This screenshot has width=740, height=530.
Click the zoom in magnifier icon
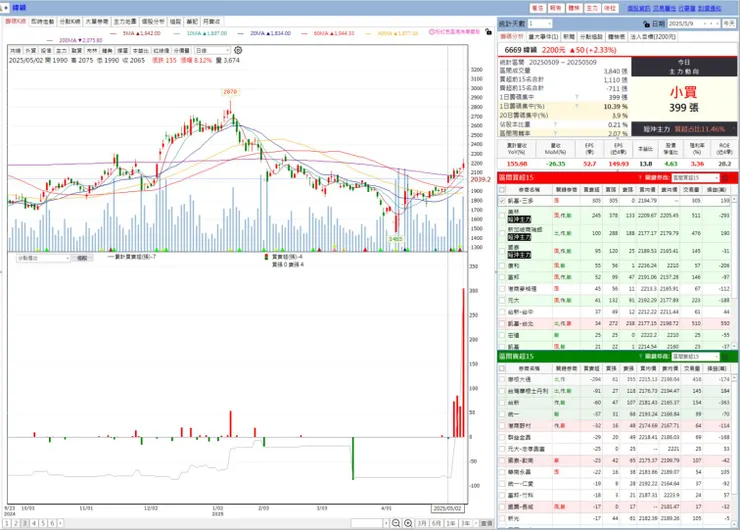click(x=408, y=523)
